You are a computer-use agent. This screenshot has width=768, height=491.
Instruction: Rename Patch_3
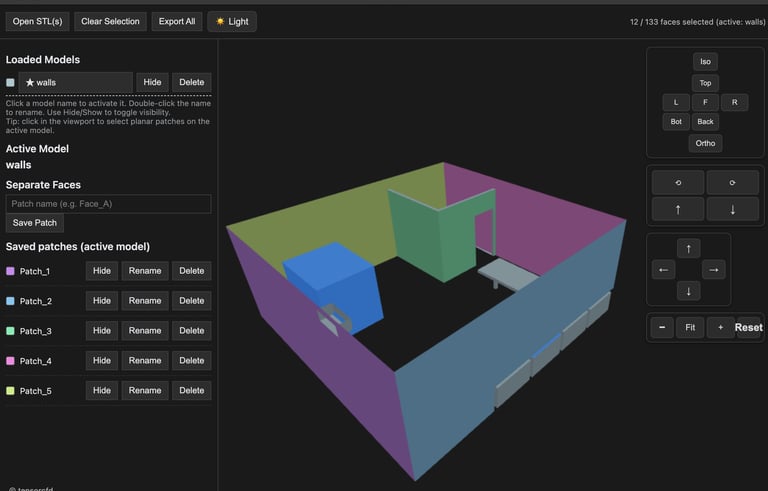pyautogui.click(x=145, y=331)
